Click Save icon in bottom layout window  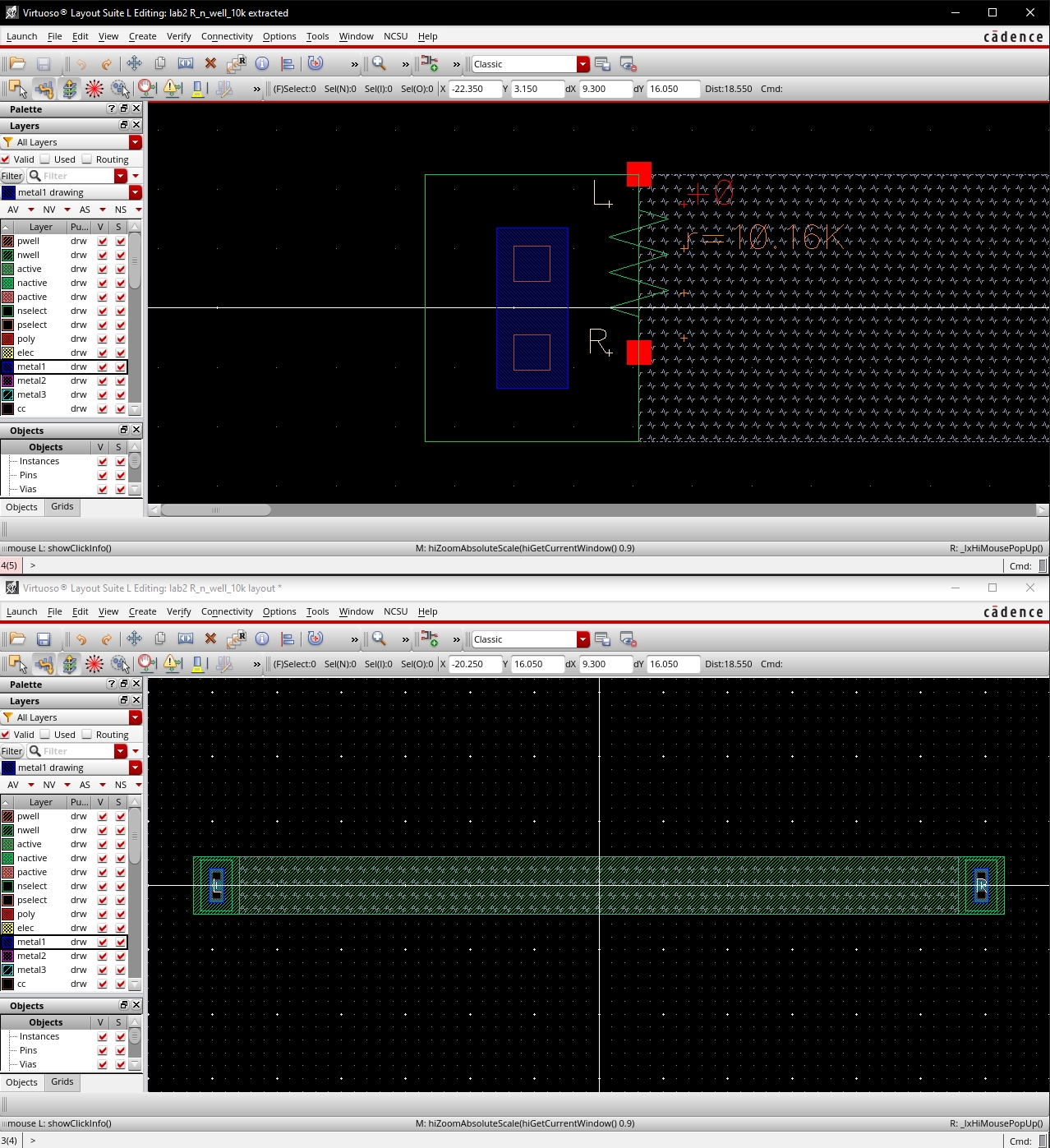pyautogui.click(x=44, y=639)
